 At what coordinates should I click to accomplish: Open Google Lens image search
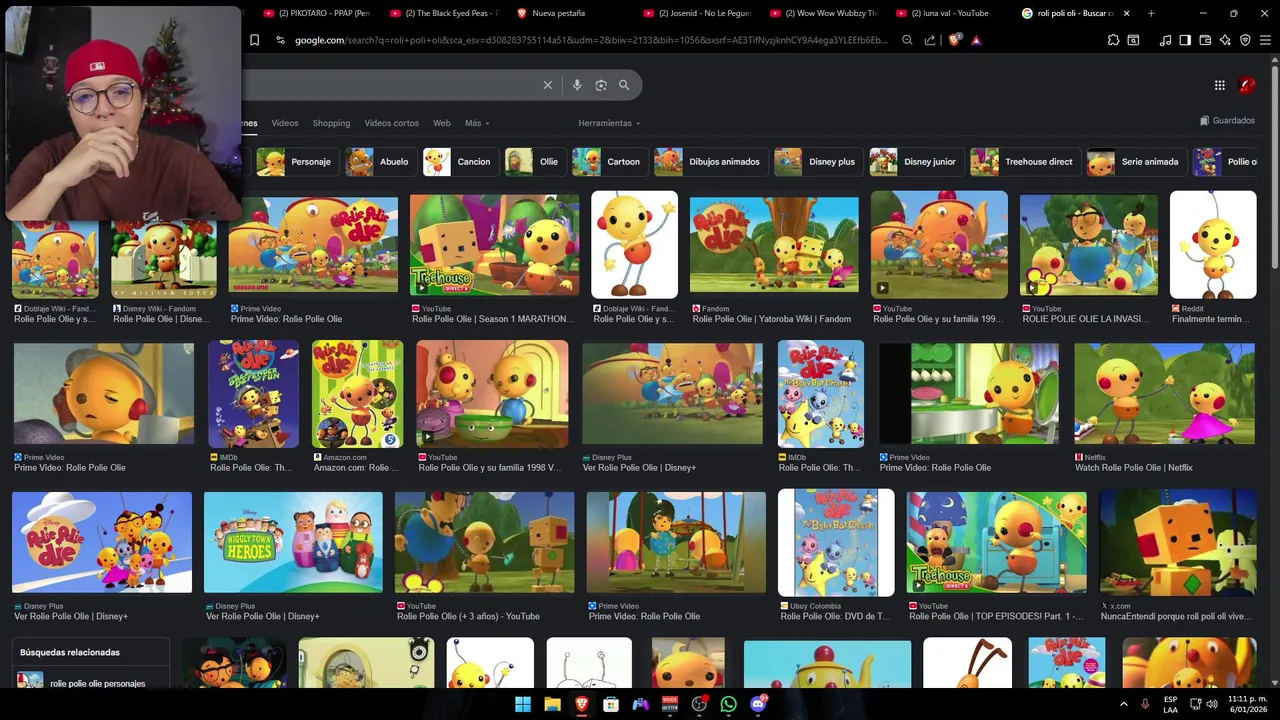601,85
